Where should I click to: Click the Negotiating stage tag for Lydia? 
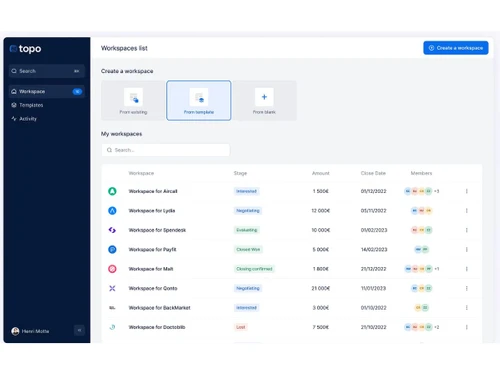(248, 211)
